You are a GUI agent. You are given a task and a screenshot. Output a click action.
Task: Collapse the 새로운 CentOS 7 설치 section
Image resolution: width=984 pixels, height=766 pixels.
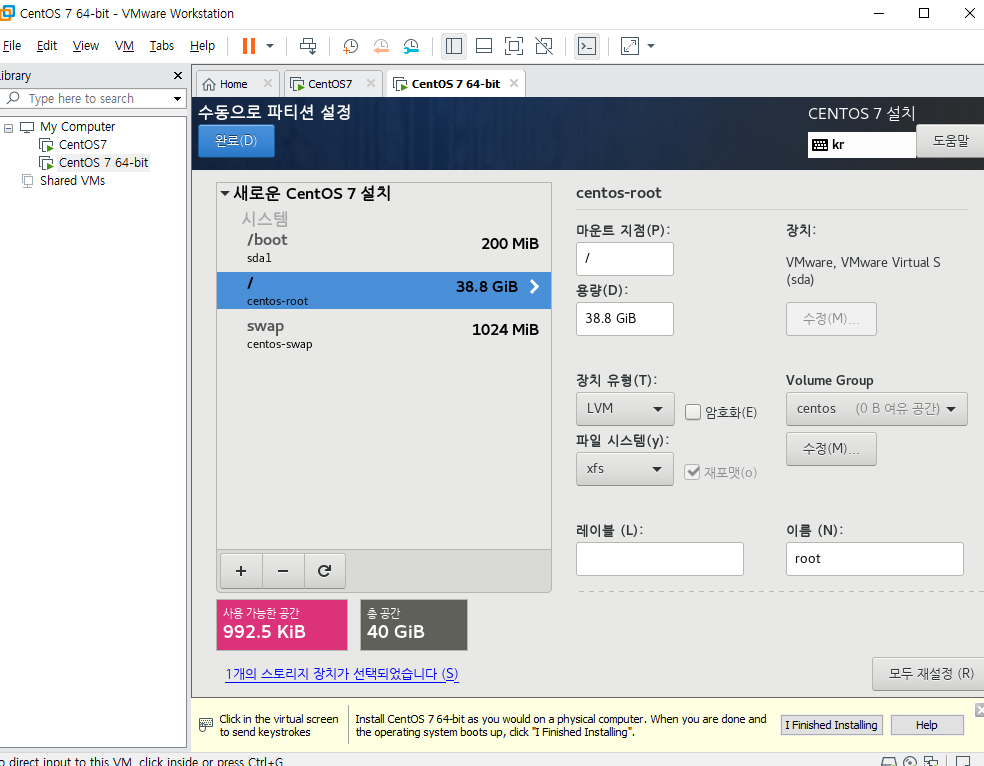[x=225, y=194]
